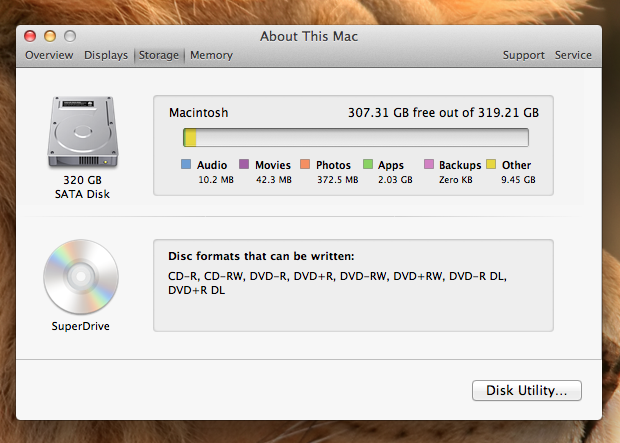Click the '9.45 GB' other size
620x443 pixels.
point(518,180)
